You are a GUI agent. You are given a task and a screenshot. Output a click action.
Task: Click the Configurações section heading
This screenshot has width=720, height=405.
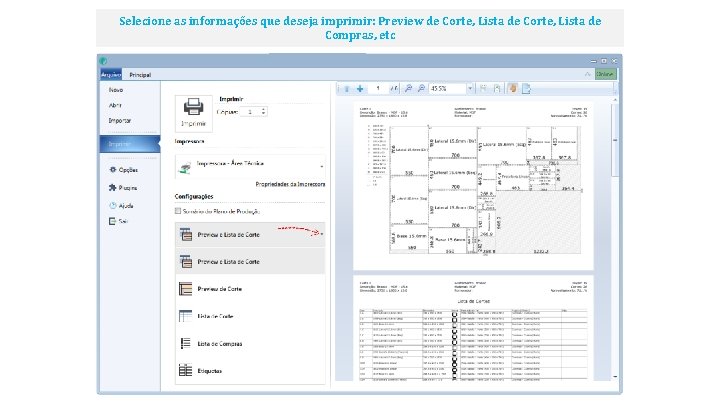click(194, 197)
